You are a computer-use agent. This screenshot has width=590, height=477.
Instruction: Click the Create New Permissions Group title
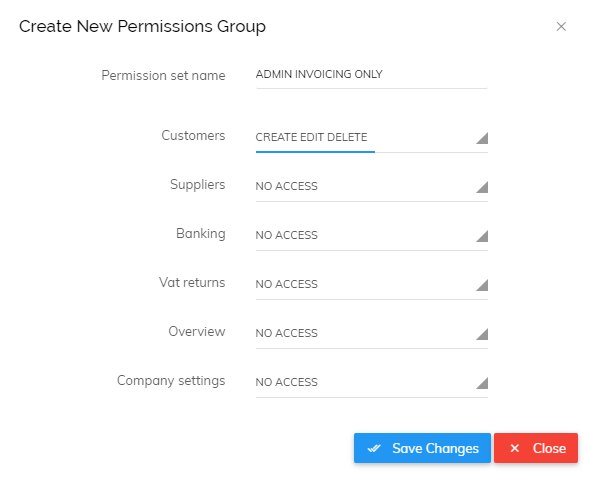pos(142,27)
